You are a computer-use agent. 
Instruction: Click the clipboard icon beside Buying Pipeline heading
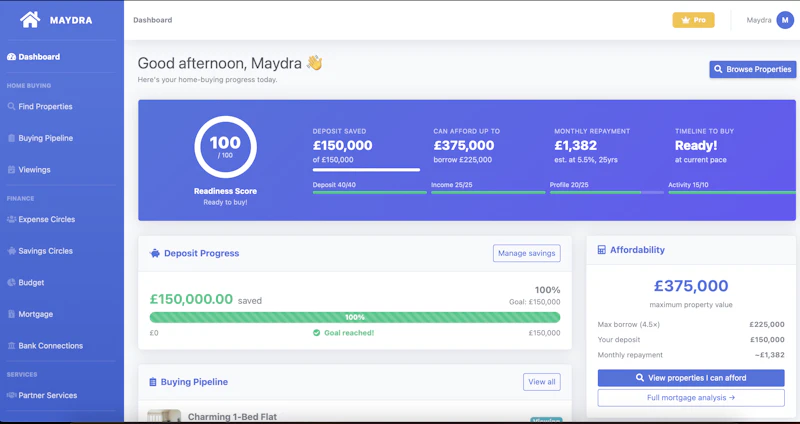click(153, 382)
